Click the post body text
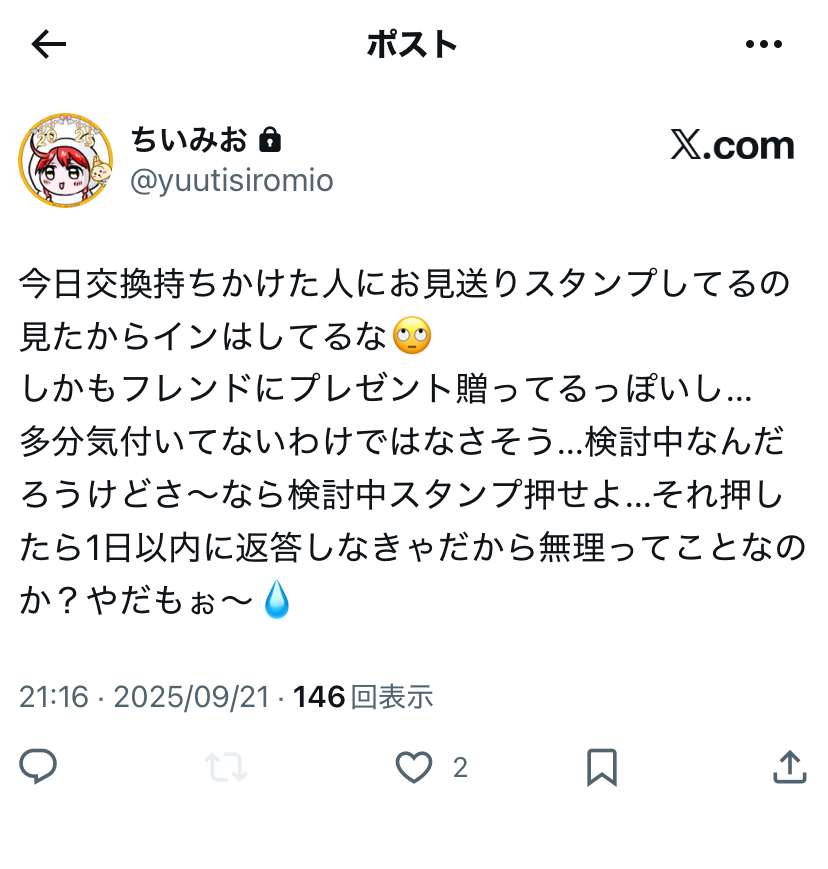 pos(412,441)
